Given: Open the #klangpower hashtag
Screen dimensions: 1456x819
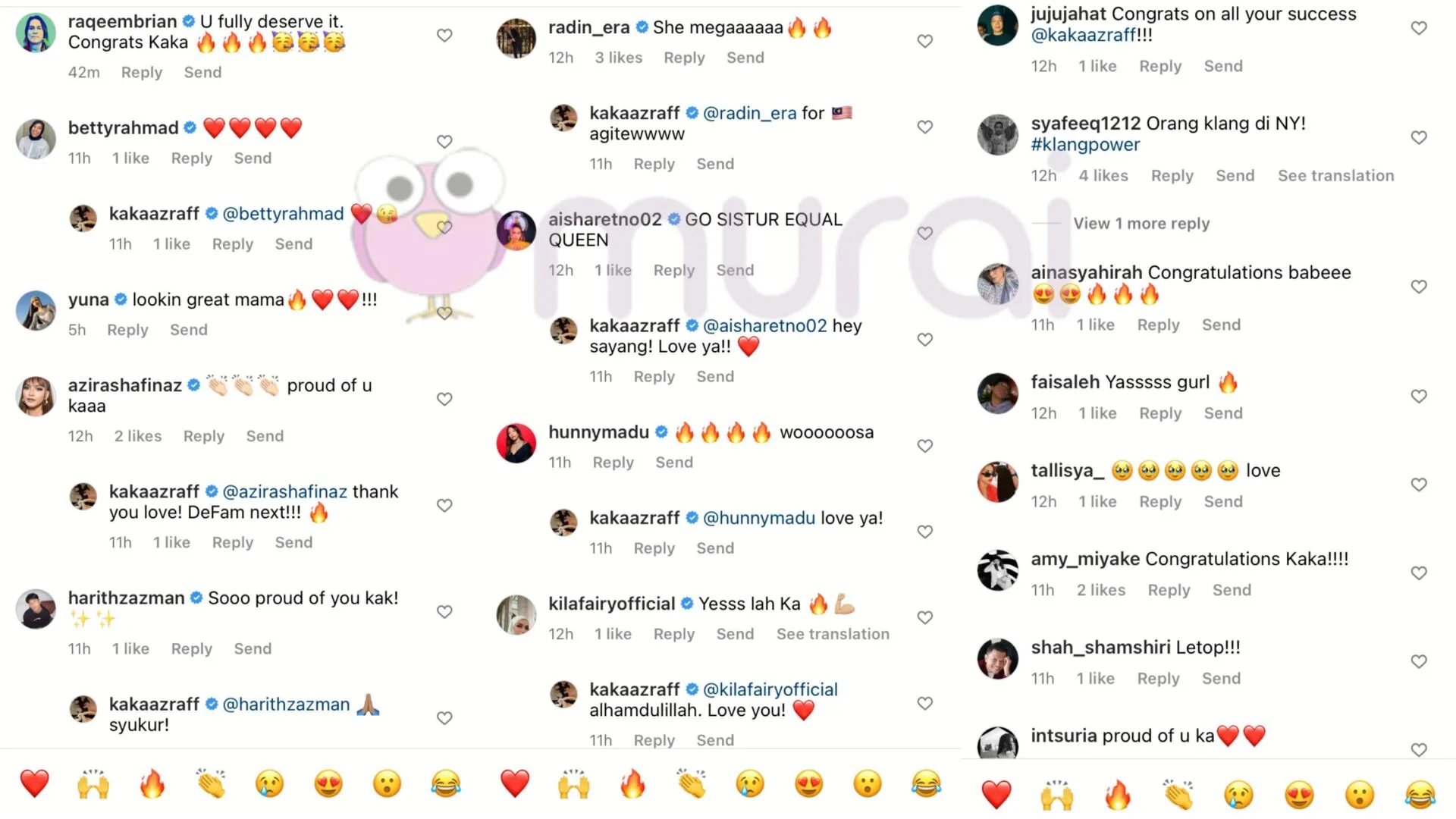Looking at the screenshot, I should tap(1085, 145).
